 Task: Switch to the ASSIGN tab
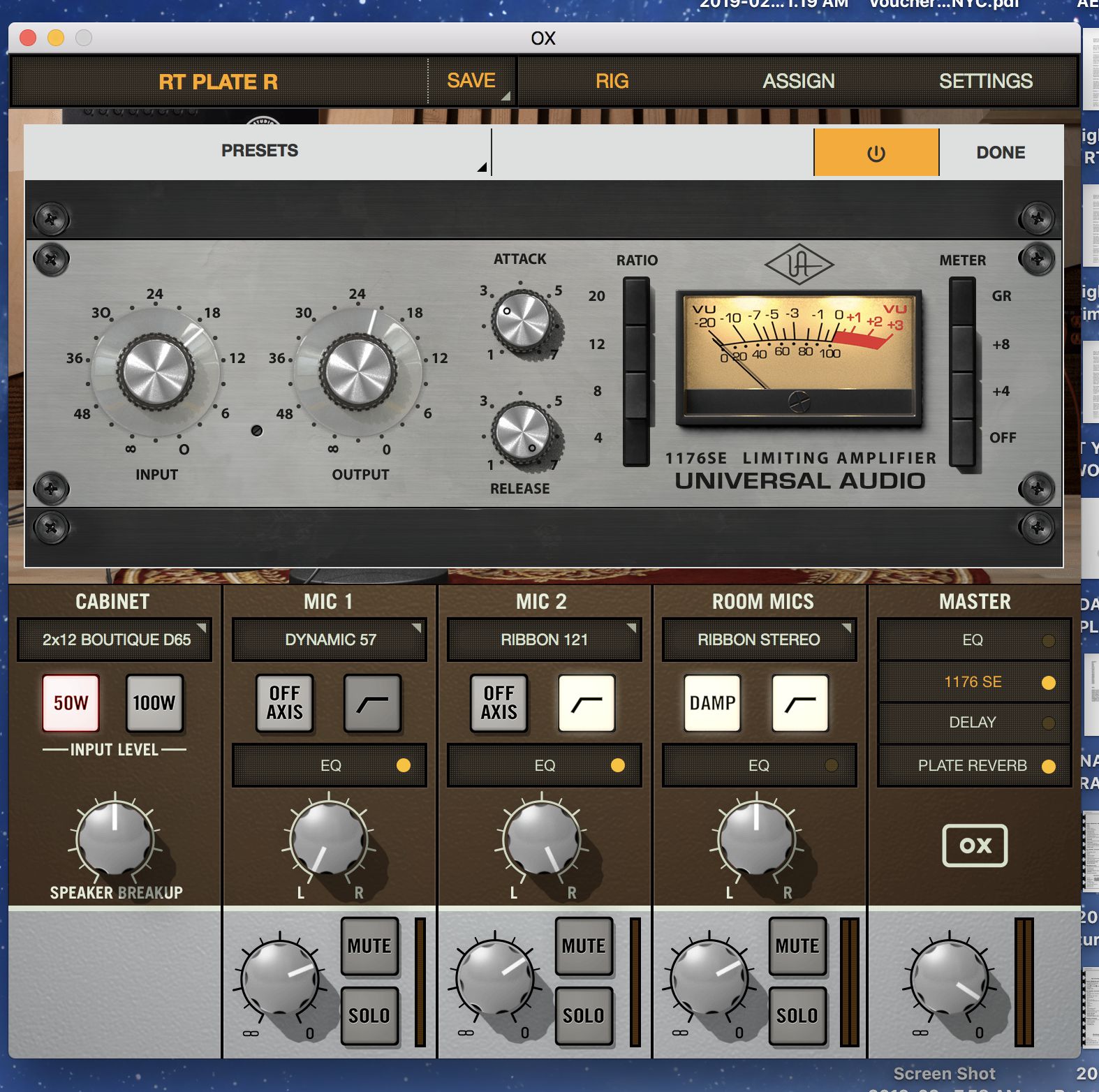[x=798, y=81]
